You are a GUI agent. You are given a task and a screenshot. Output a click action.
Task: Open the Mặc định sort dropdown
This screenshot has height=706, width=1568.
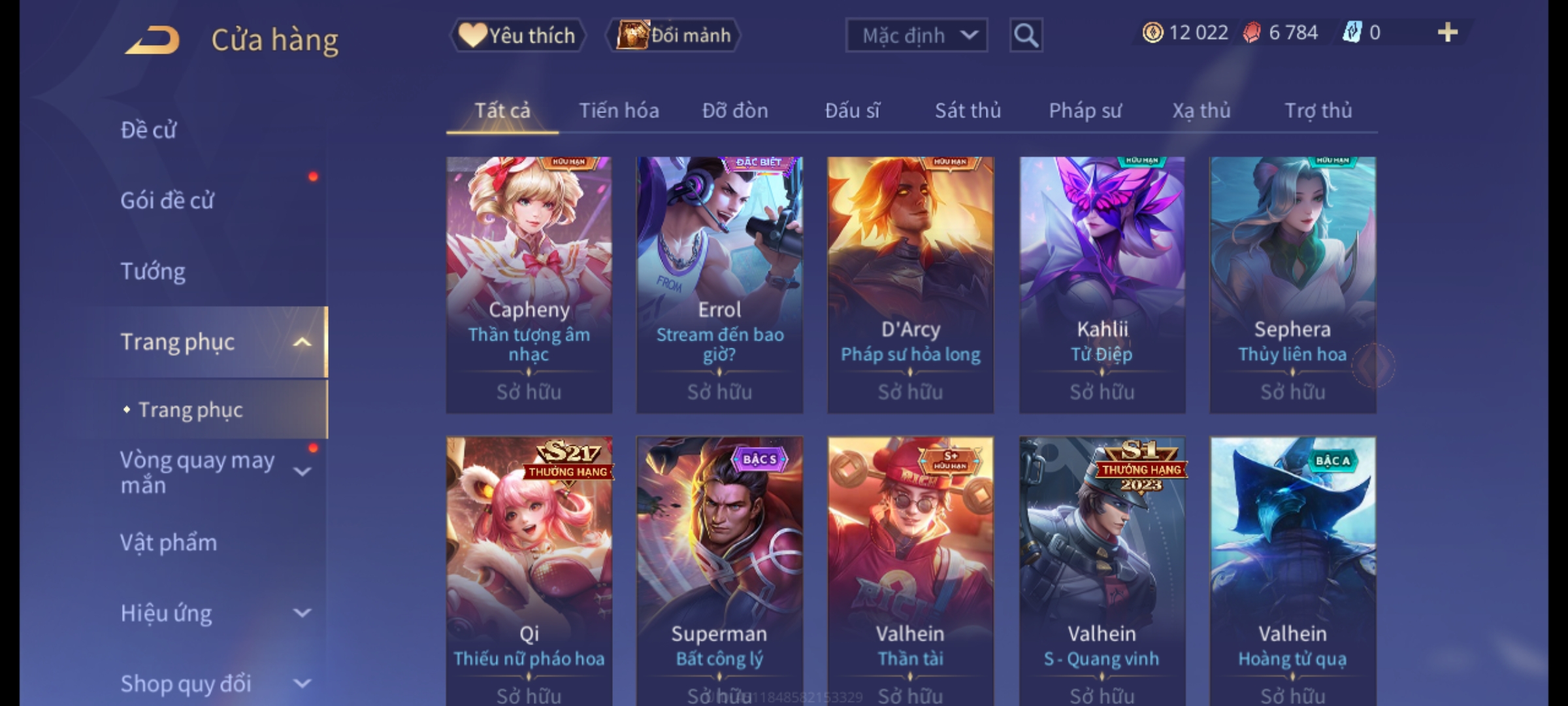click(916, 35)
